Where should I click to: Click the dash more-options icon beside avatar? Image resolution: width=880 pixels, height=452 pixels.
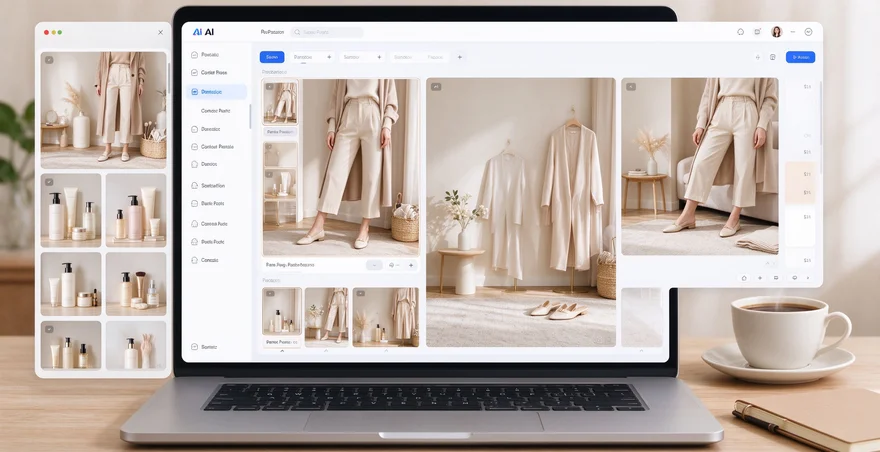pos(793,32)
